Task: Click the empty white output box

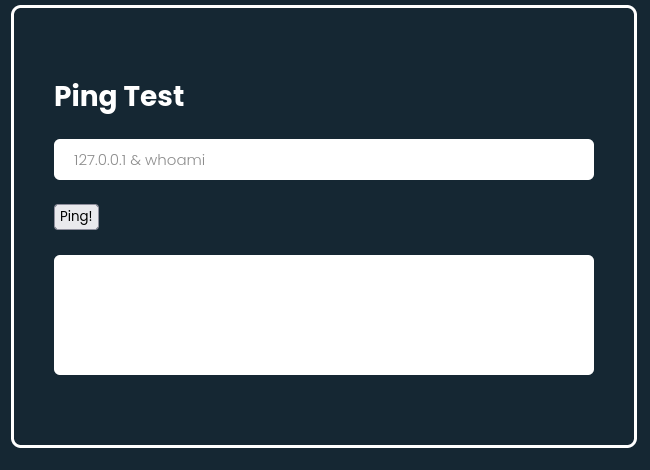Action: (x=323, y=315)
